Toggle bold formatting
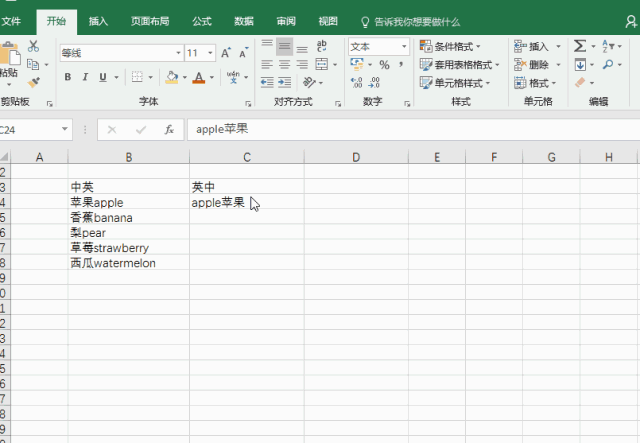Viewport: 640px width, 443px height. 68,77
